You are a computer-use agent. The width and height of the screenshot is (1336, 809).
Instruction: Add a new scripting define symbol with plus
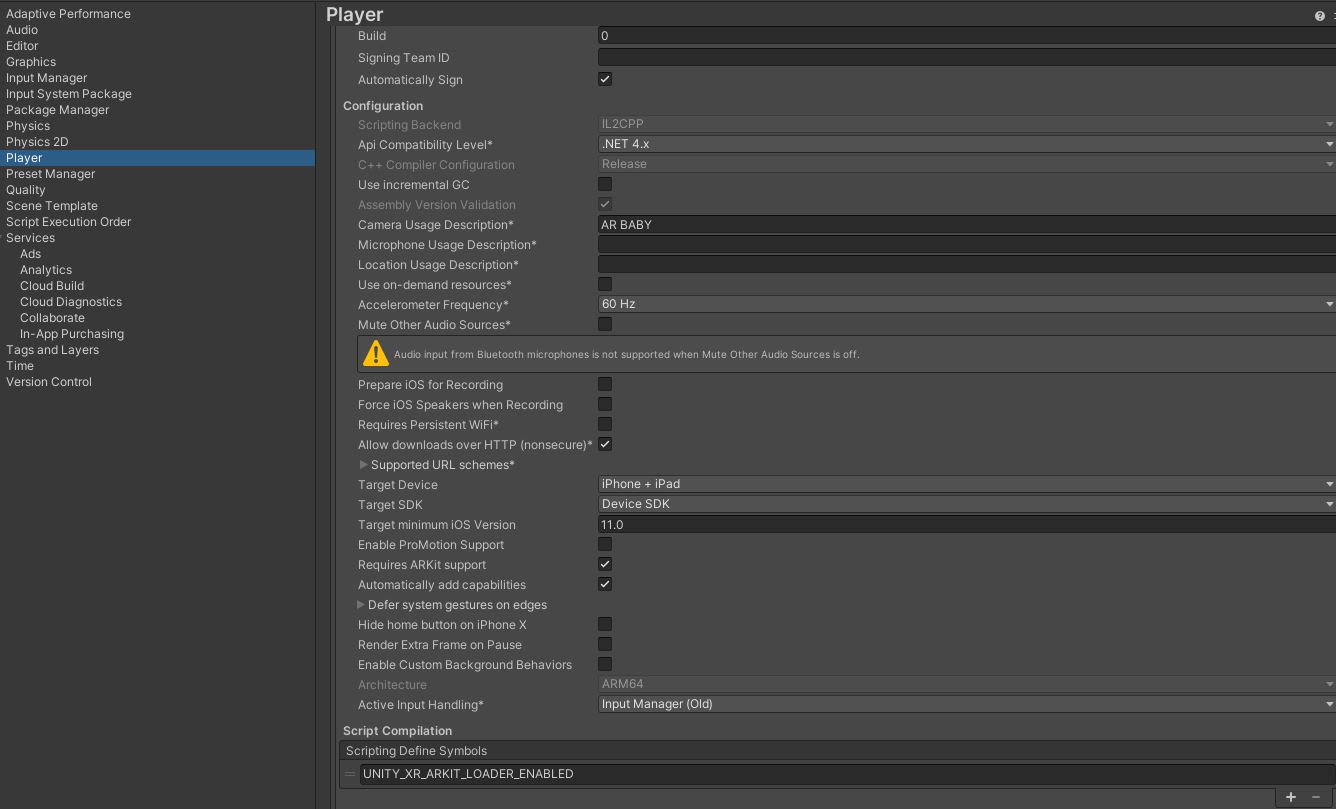click(x=1291, y=797)
